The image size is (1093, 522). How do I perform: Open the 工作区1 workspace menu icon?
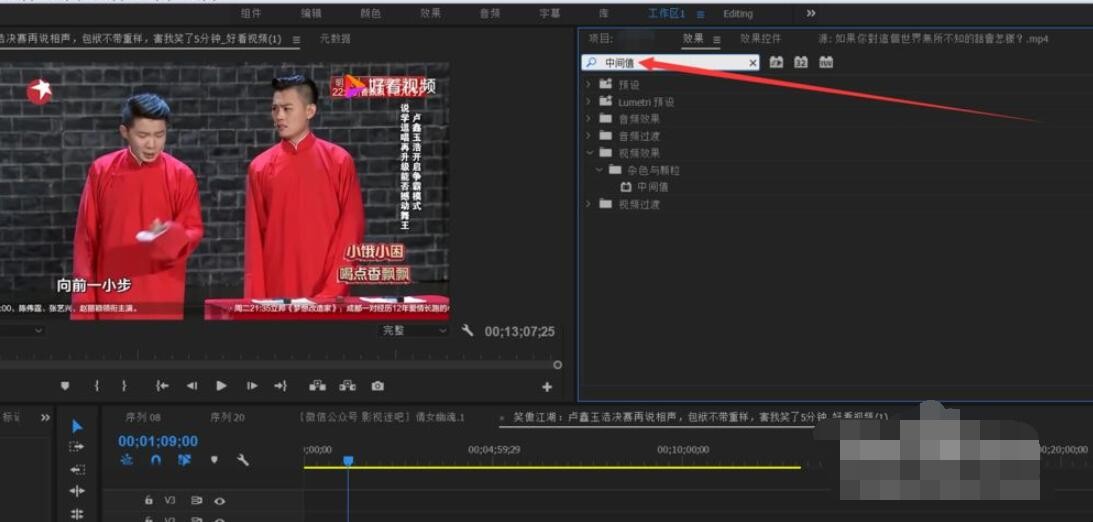coord(701,14)
